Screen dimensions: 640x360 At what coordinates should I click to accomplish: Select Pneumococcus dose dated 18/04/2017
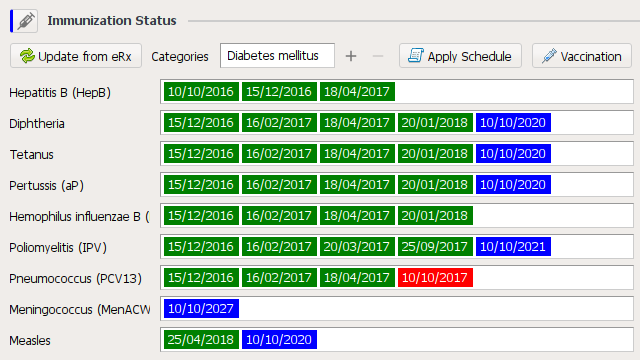click(357, 278)
